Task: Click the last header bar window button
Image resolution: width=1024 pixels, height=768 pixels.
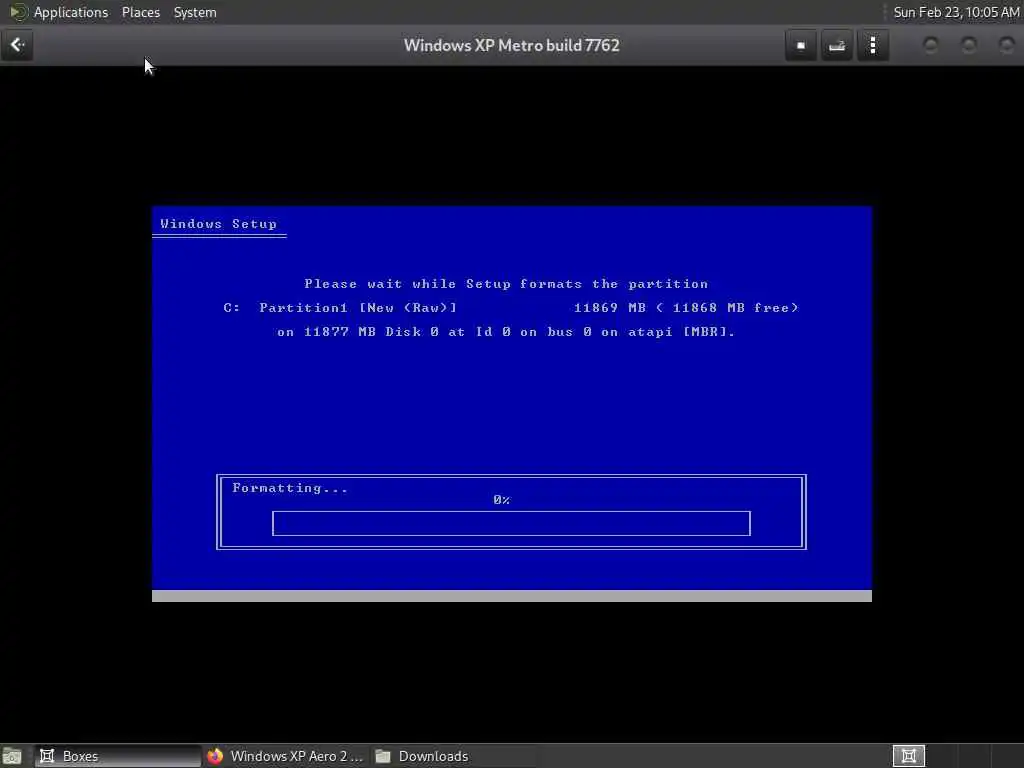Action: [1006, 45]
